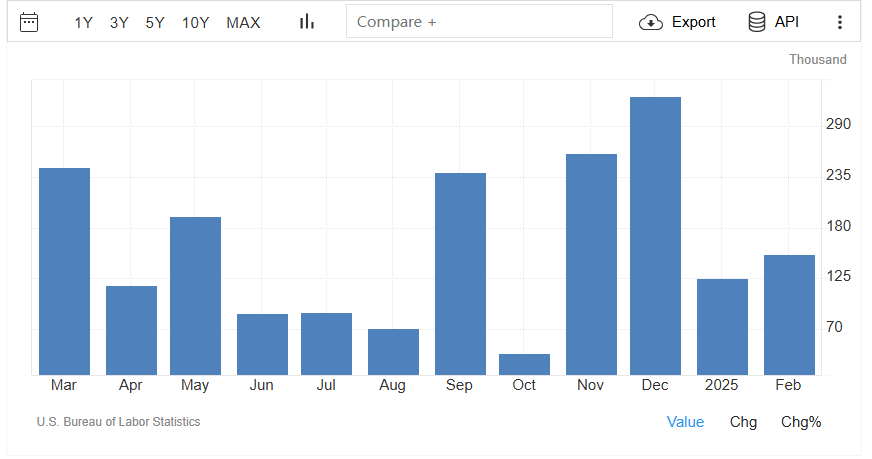The width and height of the screenshot is (872, 459).
Task: Switch to the Chg% view
Action: point(801,422)
